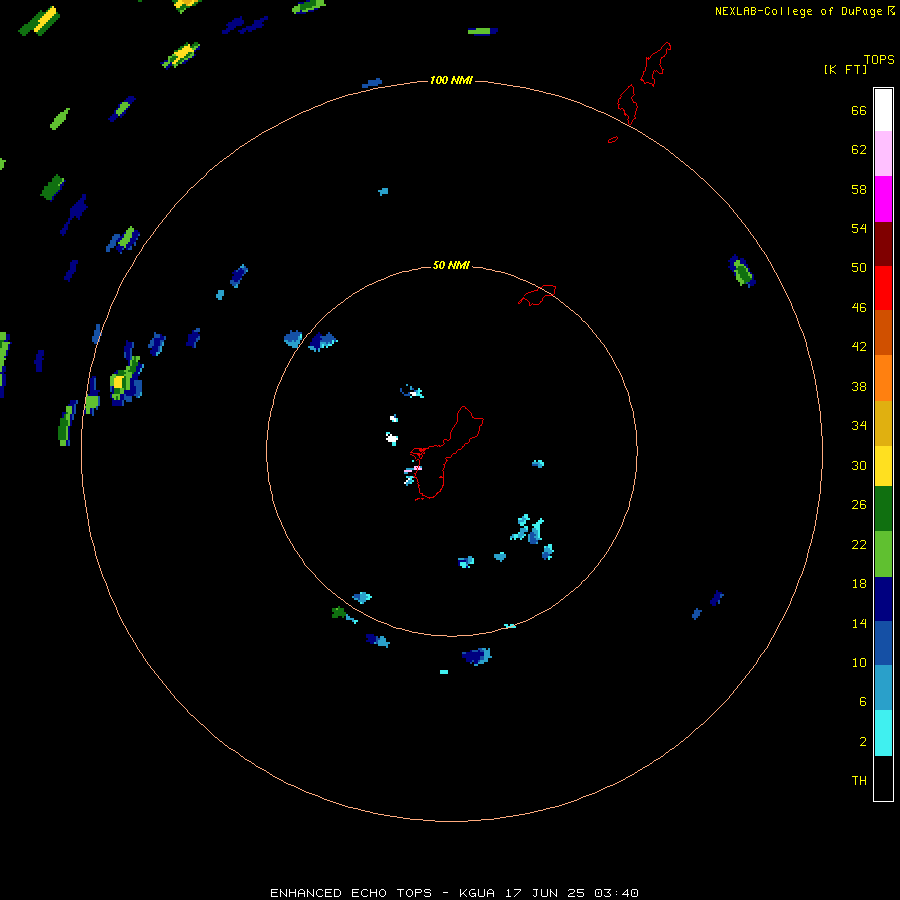Click the medium blue 14 kft swatch

point(883,643)
